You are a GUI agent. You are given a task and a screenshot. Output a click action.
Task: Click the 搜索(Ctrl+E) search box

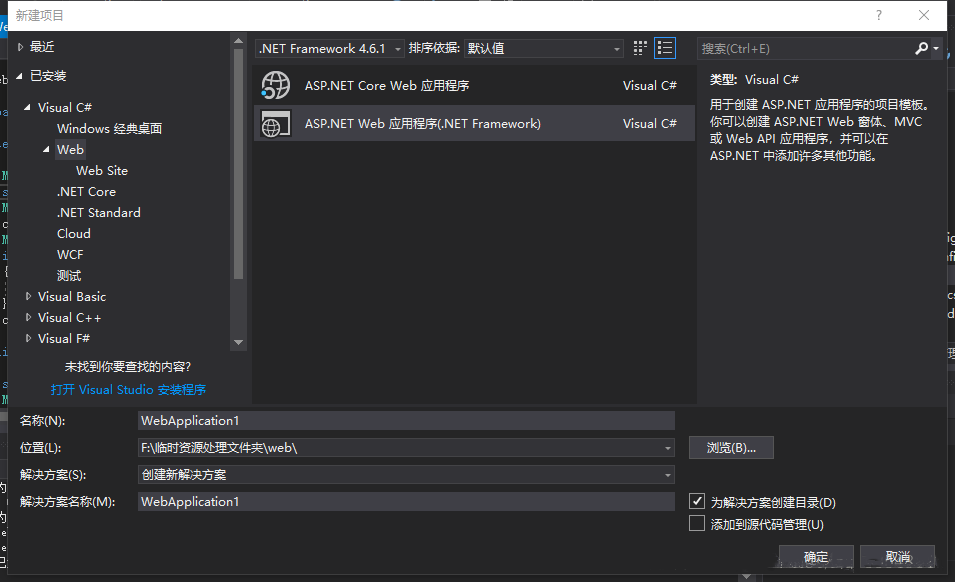pyautogui.click(x=805, y=49)
